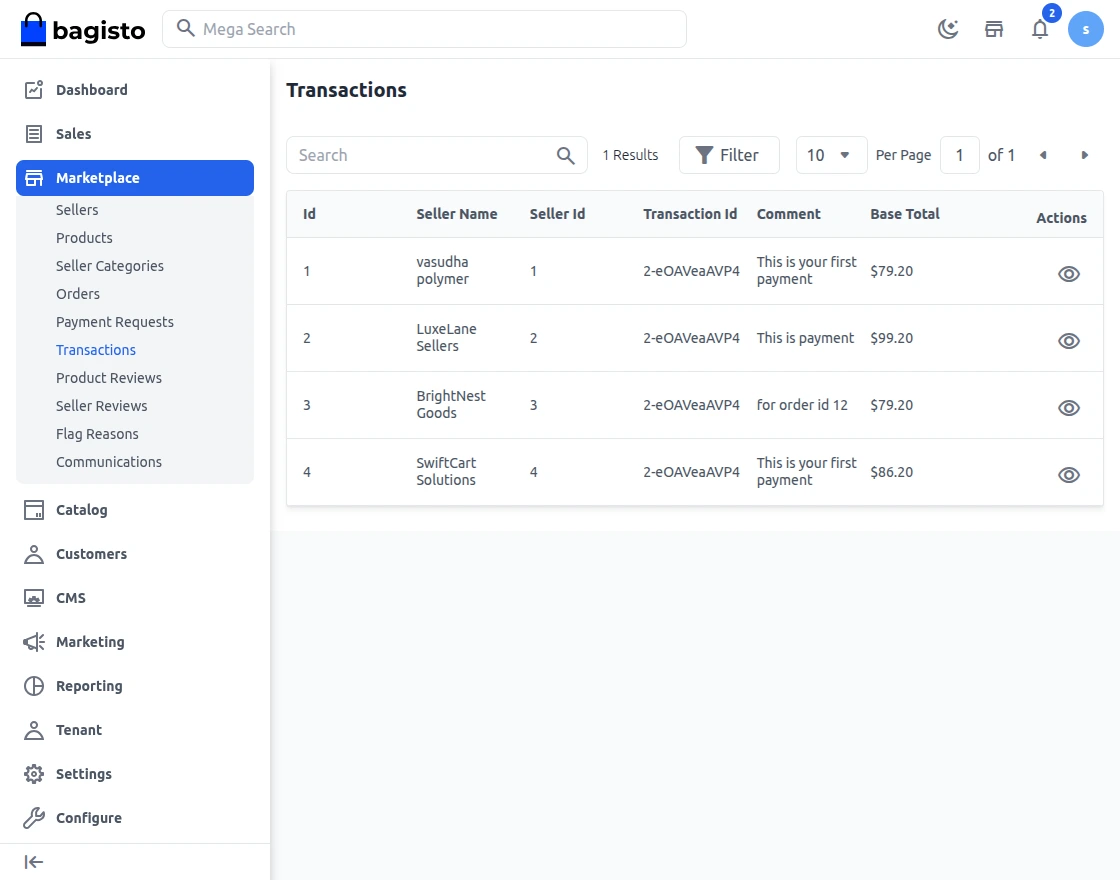Expand the Catalog menu

click(x=82, y=510)
